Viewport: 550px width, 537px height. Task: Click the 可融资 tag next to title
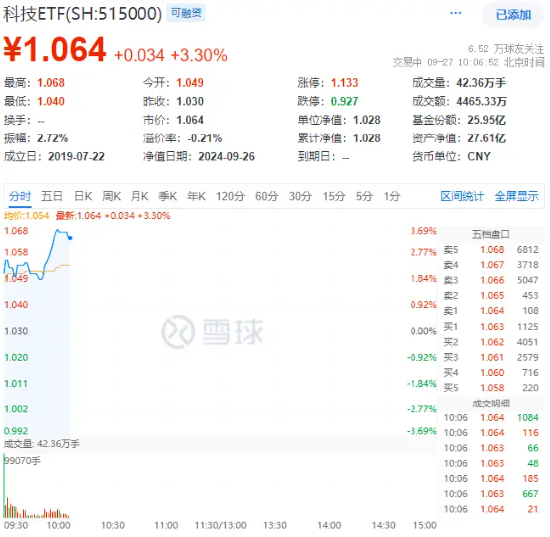tap(186, 13)
